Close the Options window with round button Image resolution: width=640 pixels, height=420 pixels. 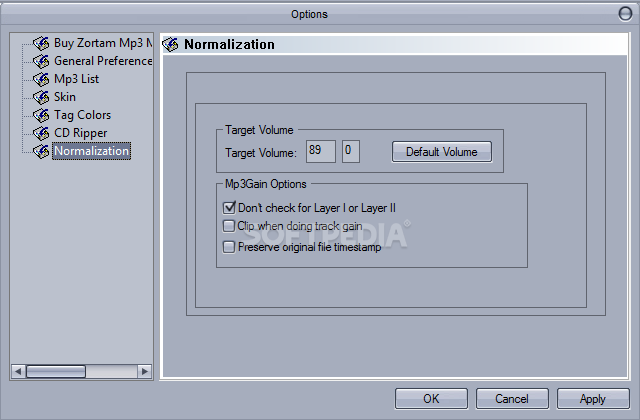coord(625,13)
